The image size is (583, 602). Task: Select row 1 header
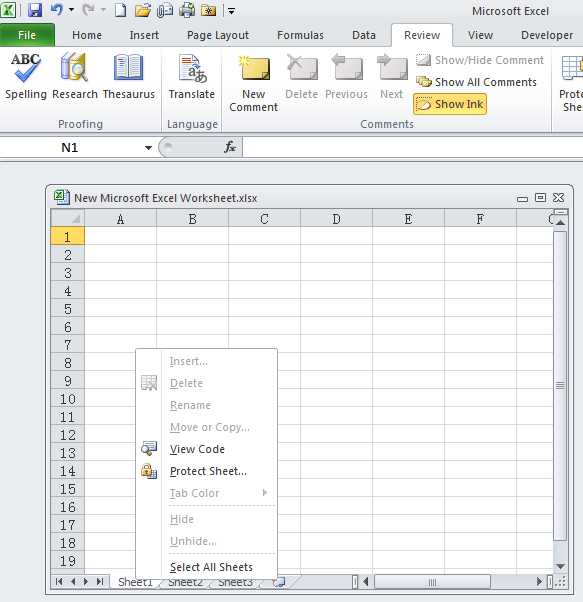[68, 236]
